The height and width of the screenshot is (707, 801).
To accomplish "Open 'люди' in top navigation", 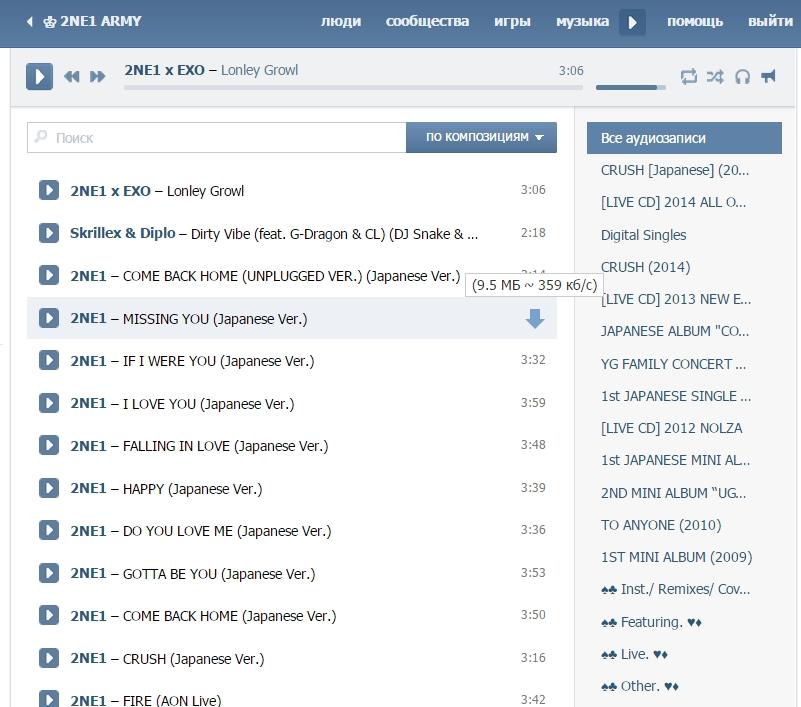I will click(x=341, y=21).
